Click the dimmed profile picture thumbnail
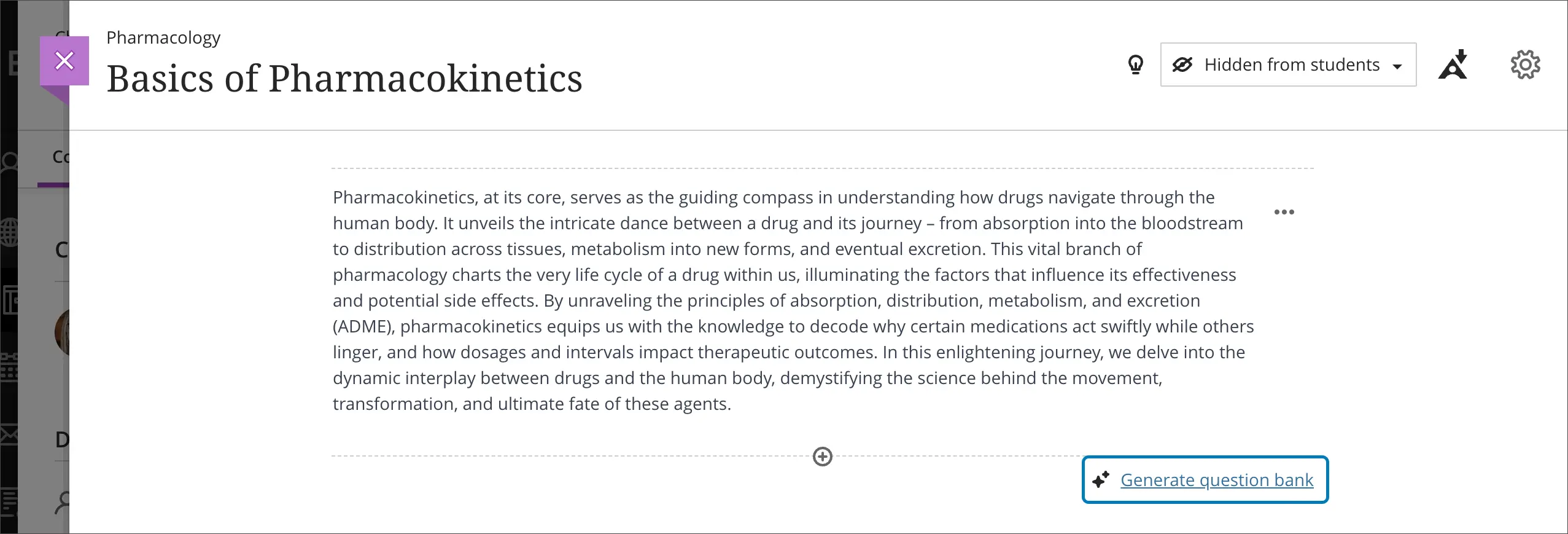 (x=62, y=332)
